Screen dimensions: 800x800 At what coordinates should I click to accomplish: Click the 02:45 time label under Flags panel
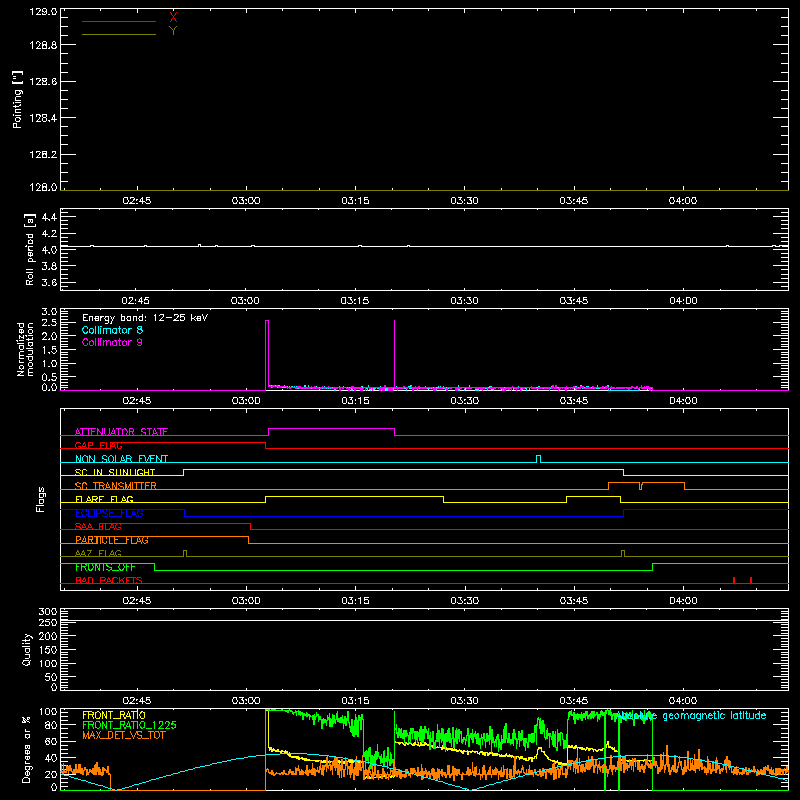[137, 601]
